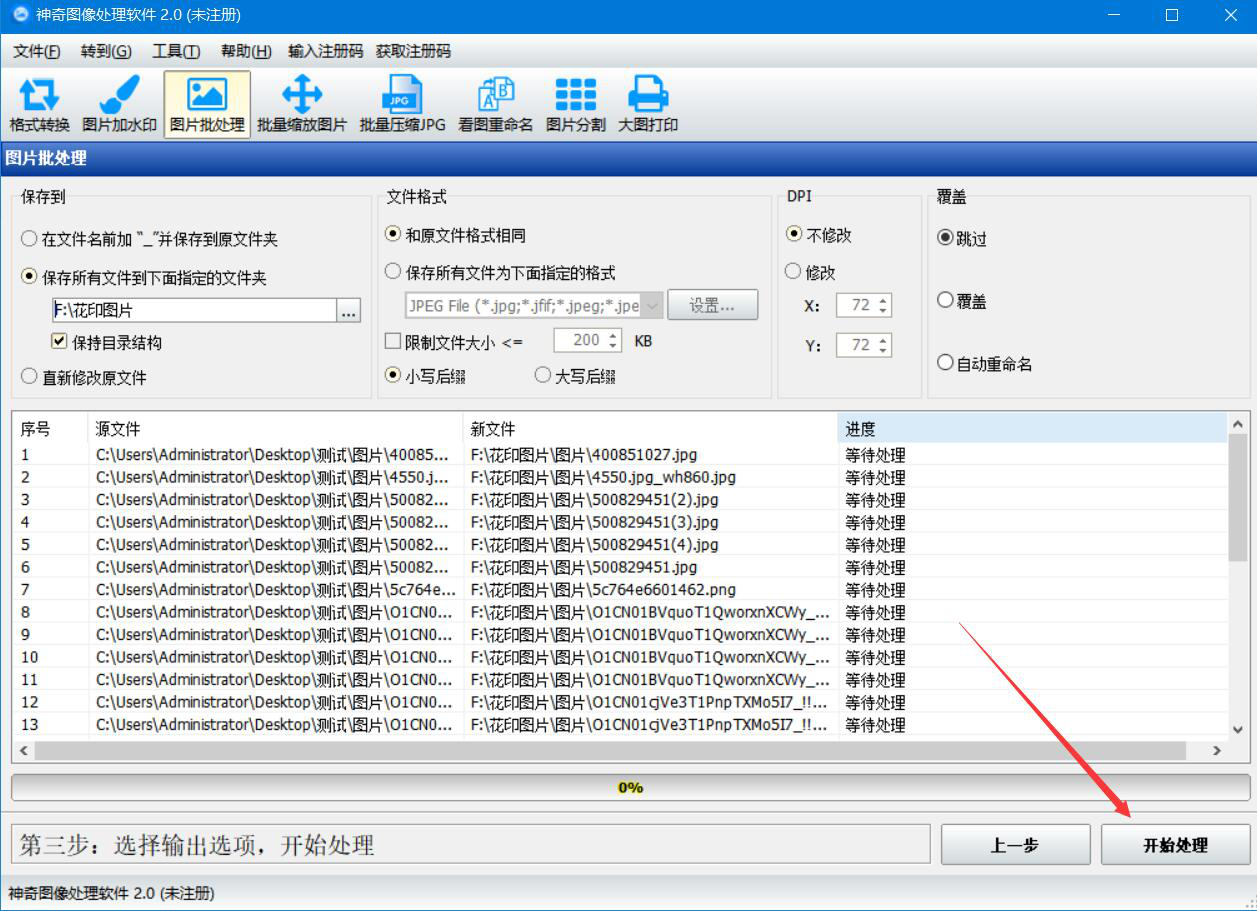Viewport: 1257px width, 911px height.
Task: Select the 批量缩放图片 batch resize tool
Action: [302, 104]
